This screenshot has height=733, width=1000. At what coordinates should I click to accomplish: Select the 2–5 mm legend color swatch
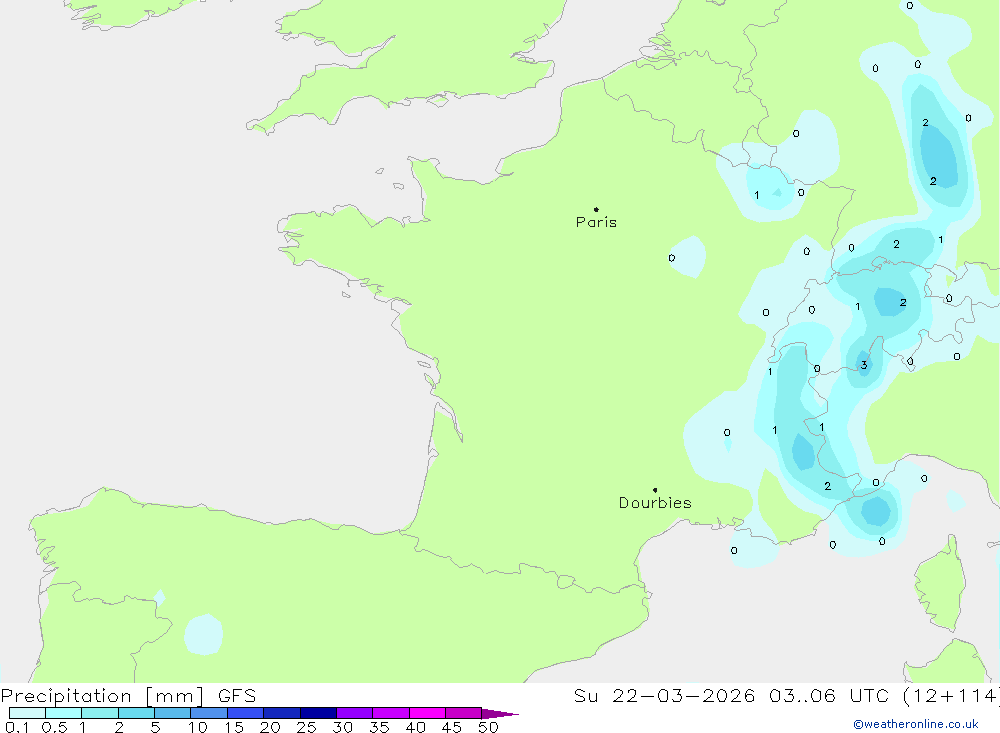coord(136,713)
